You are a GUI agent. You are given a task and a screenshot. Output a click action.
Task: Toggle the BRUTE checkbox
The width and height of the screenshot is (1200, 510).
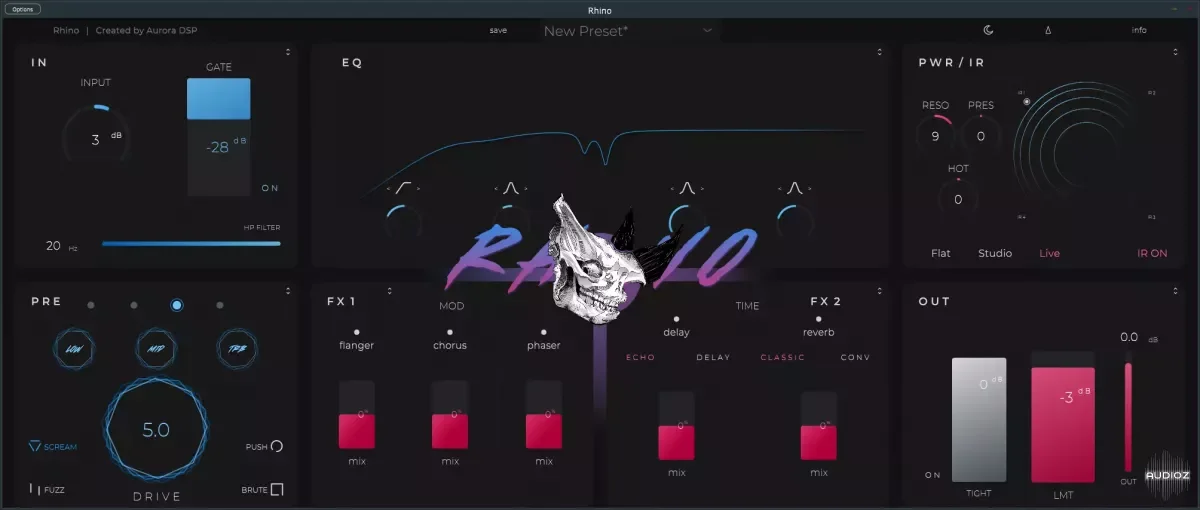263,490
